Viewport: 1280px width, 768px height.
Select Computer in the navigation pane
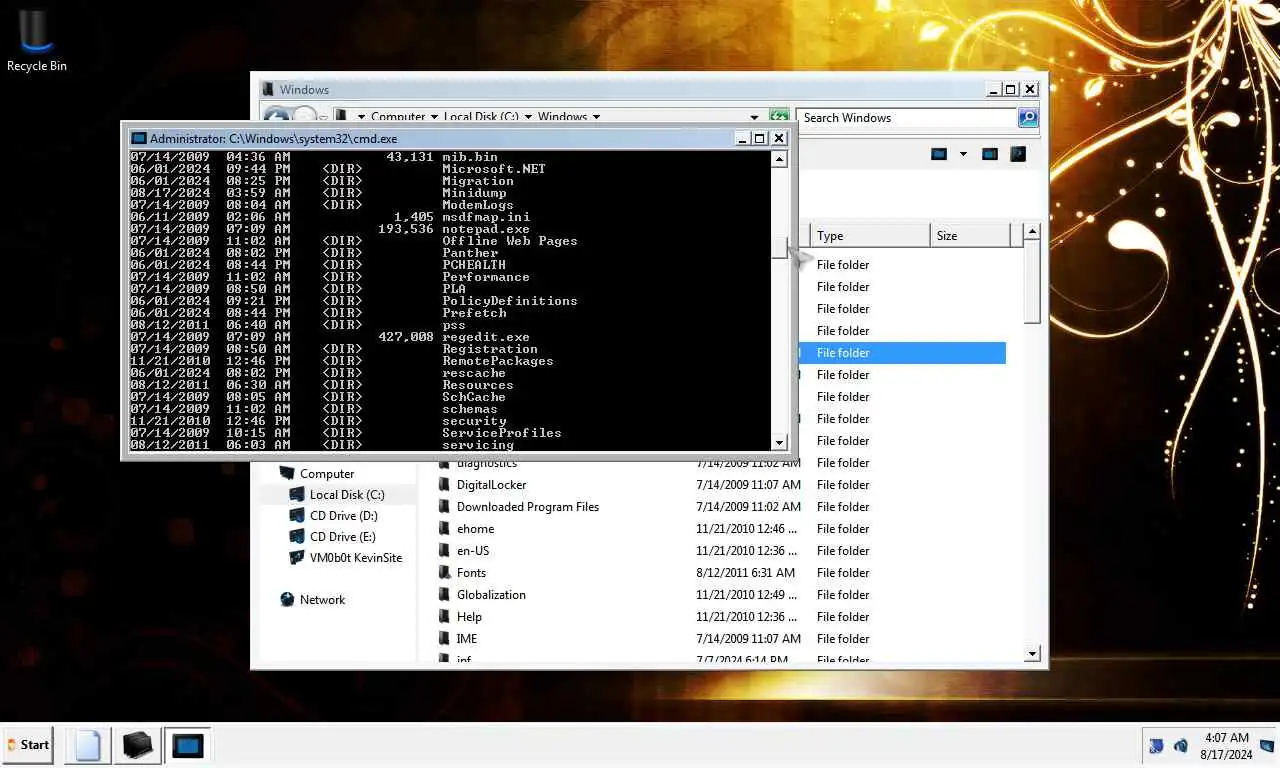pos(326,474)
